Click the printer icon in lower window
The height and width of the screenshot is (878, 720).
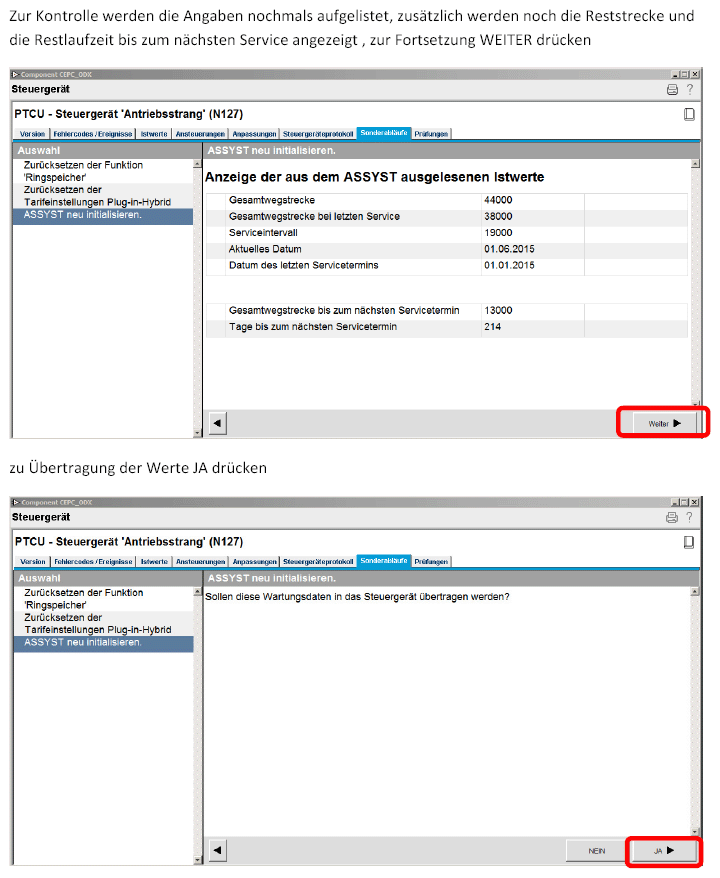click(672, 517)
